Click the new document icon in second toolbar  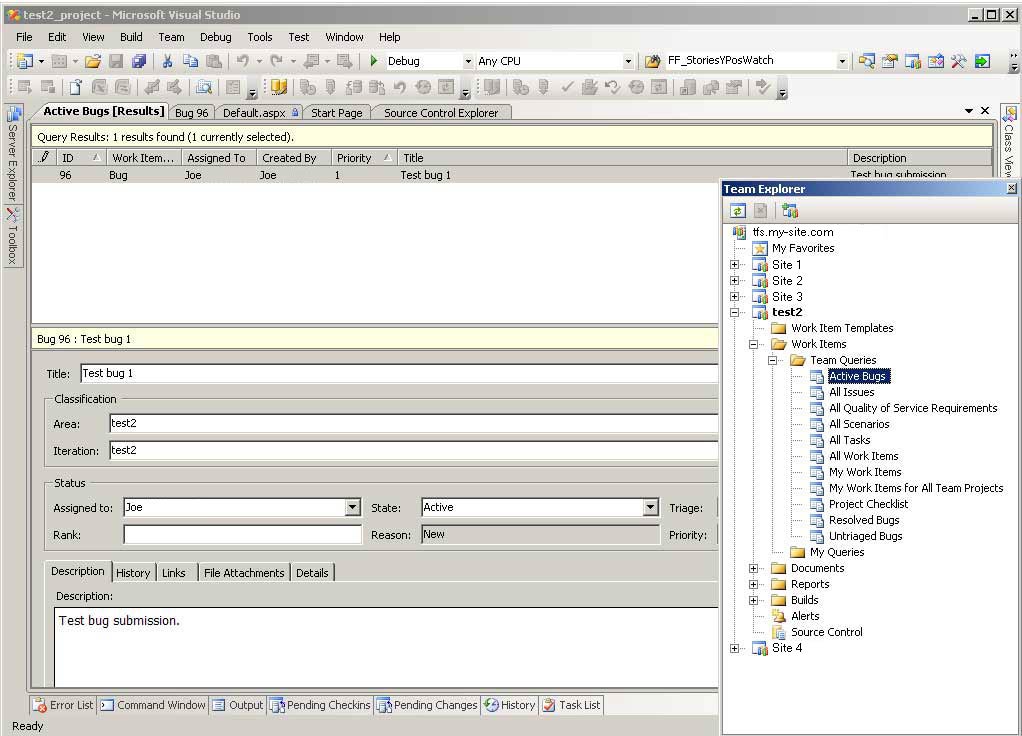pos(76,87)
